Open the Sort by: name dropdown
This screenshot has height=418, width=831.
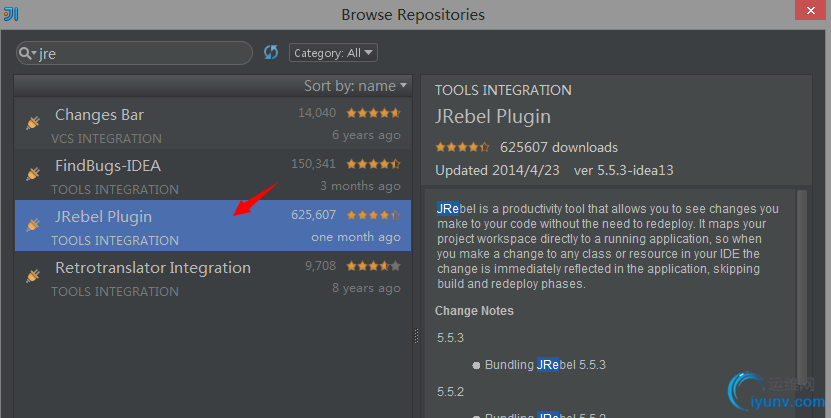355,86
